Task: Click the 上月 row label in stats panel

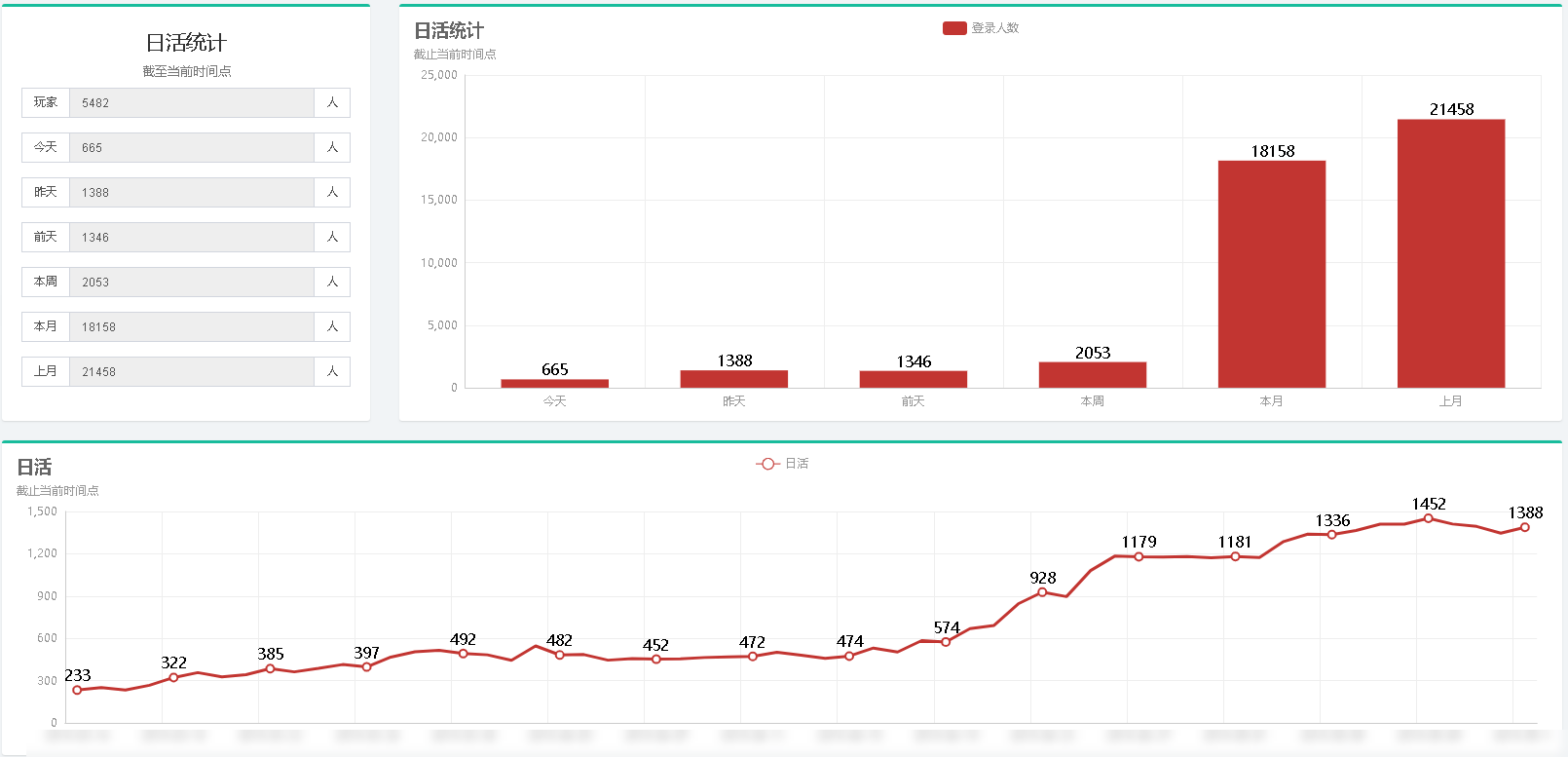Action: click(x=46, y=371)
